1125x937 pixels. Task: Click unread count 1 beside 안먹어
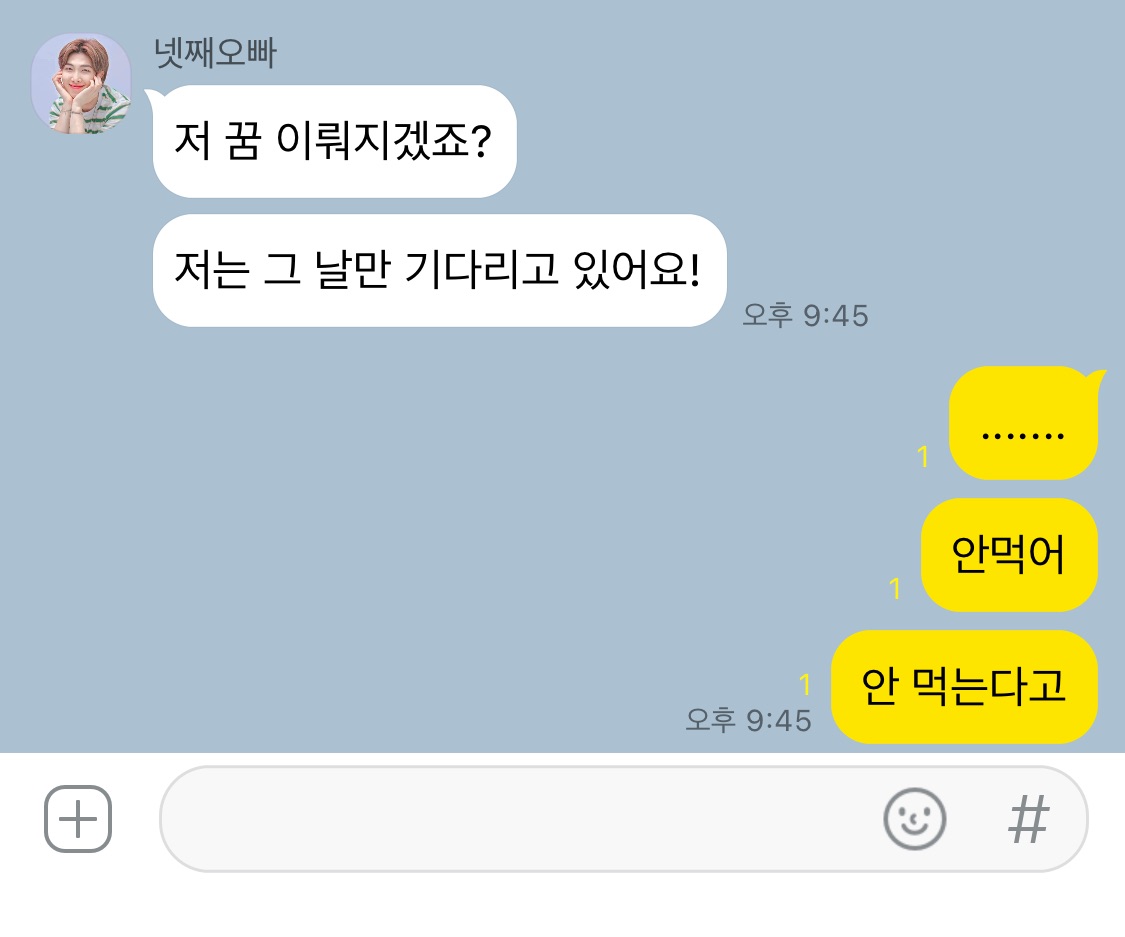tap(895, 588)
